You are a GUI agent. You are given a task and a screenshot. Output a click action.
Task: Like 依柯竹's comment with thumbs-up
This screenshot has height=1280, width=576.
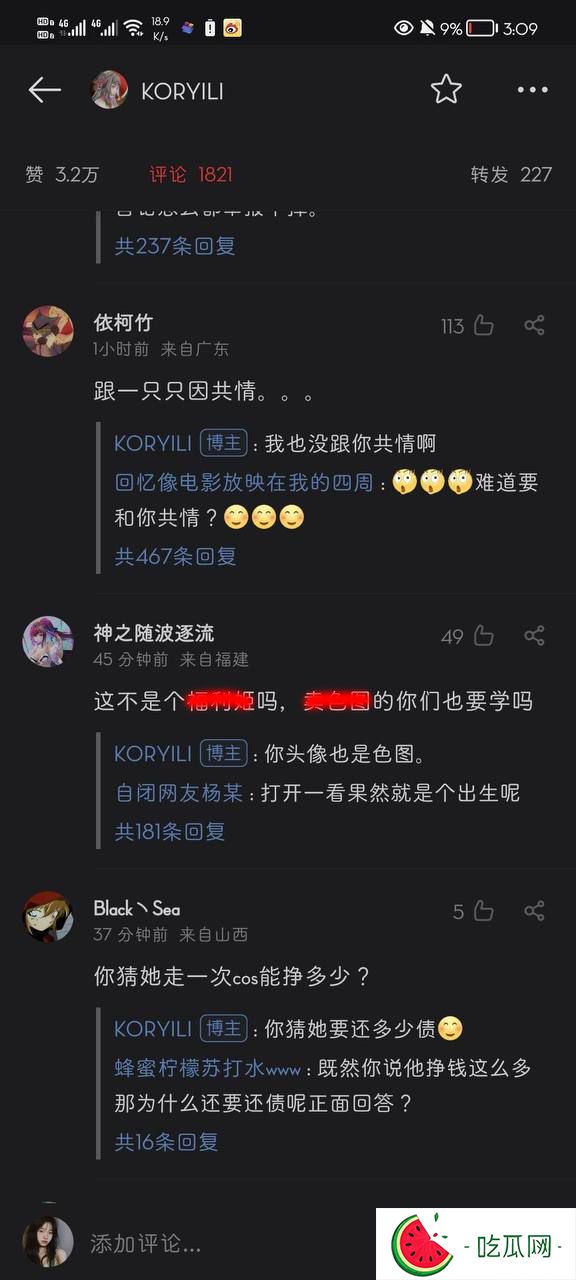point(484,325)
